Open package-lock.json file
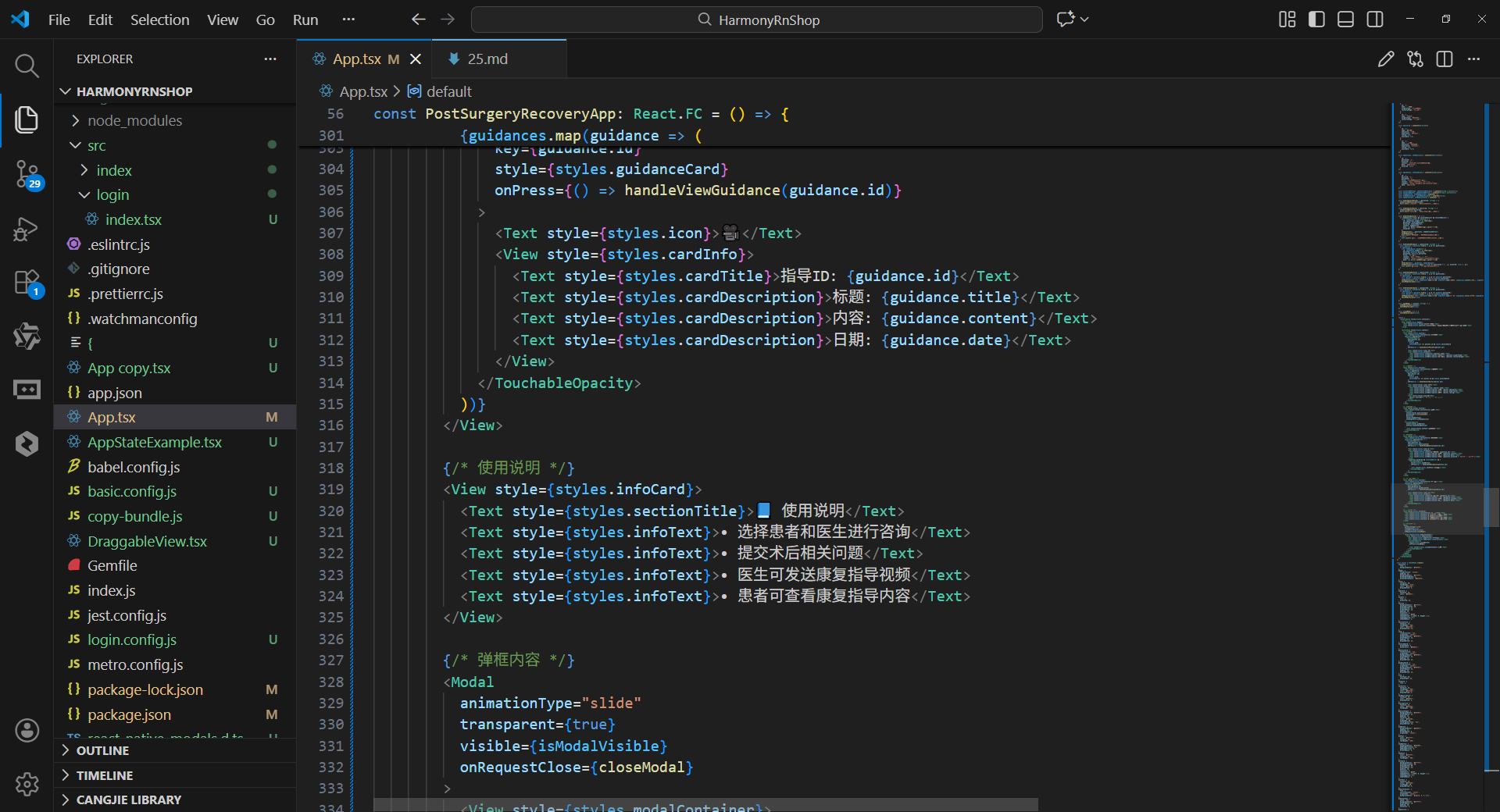1500x812 pixels. point(175,689)
